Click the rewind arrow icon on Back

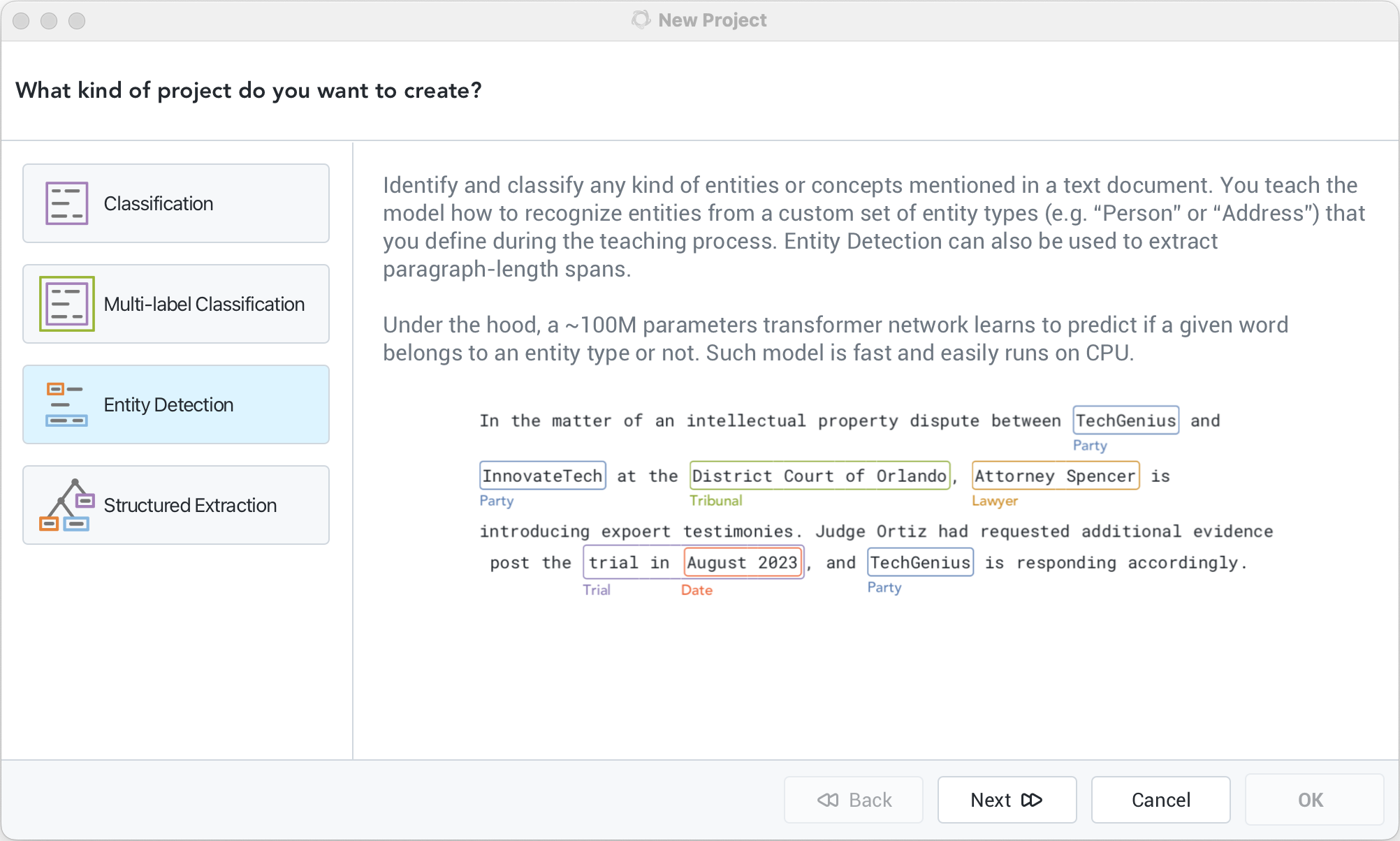829,800
